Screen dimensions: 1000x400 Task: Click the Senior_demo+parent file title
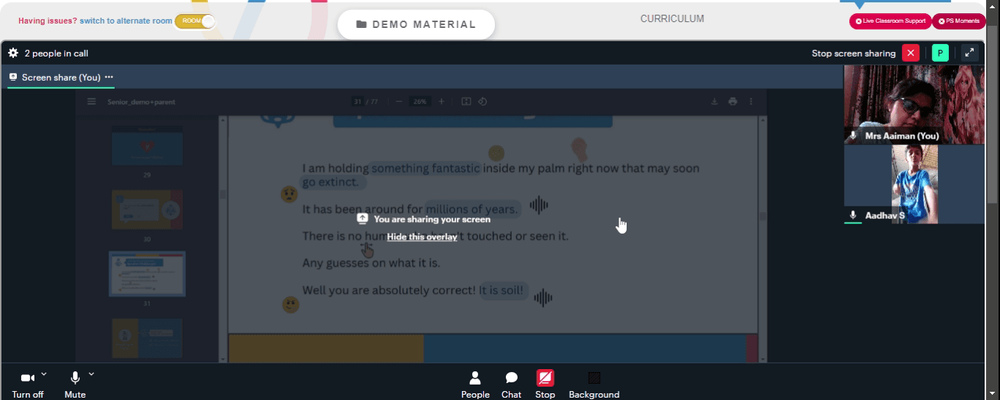pos(142,101)
